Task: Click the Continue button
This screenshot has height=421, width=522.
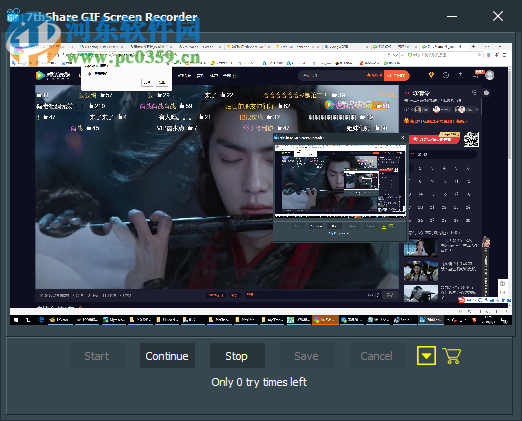Action: 167,356
